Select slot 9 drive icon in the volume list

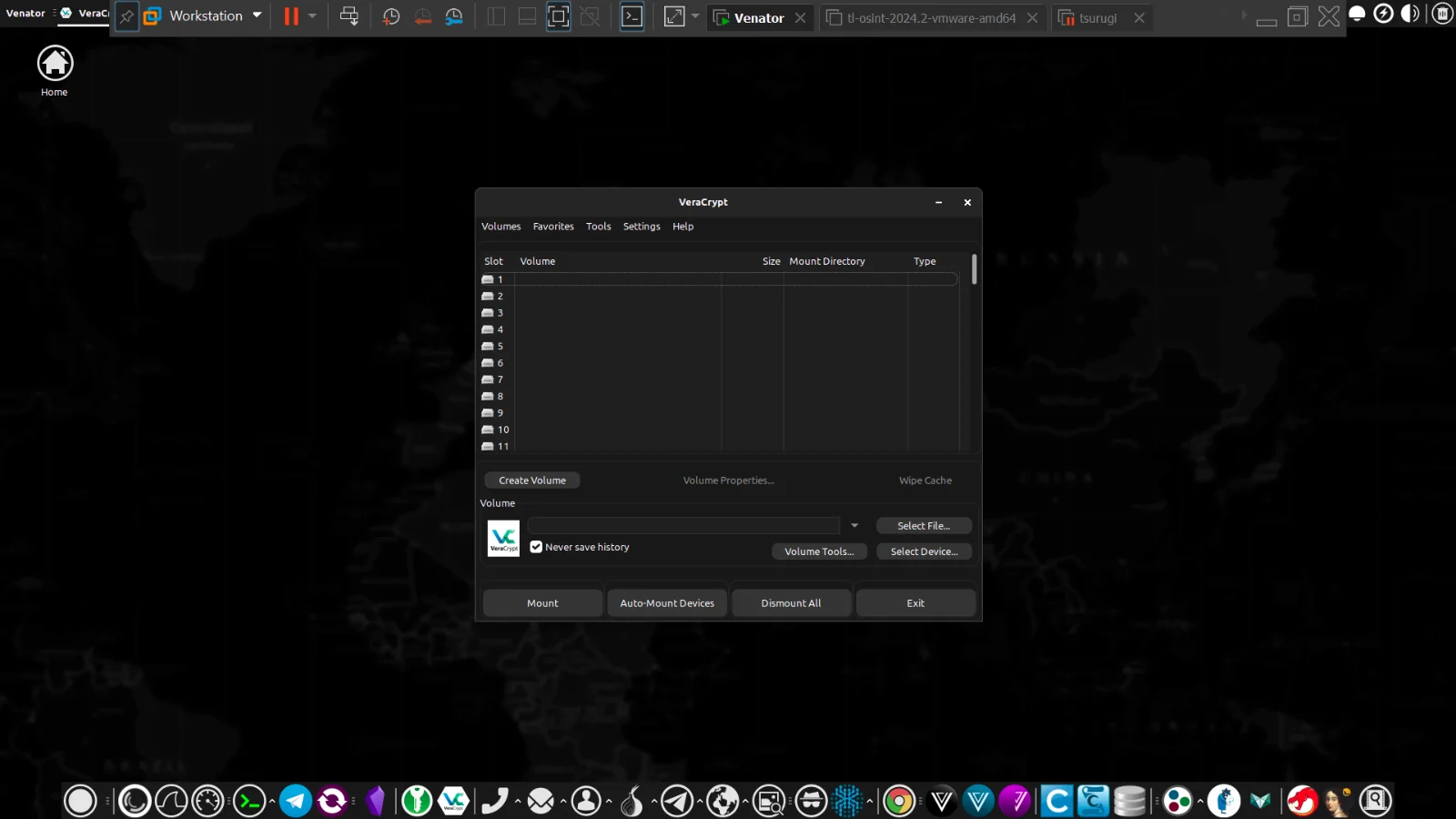click(488, 412)
